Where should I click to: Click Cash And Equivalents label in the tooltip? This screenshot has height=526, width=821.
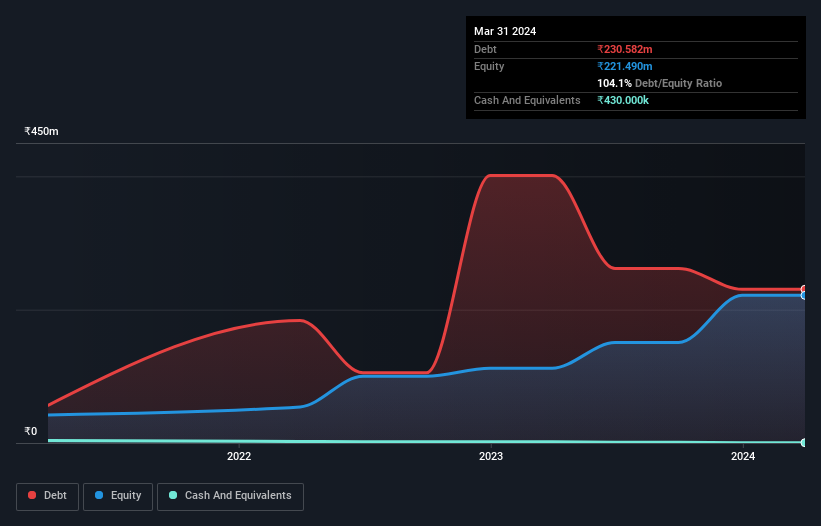[527, 100]
